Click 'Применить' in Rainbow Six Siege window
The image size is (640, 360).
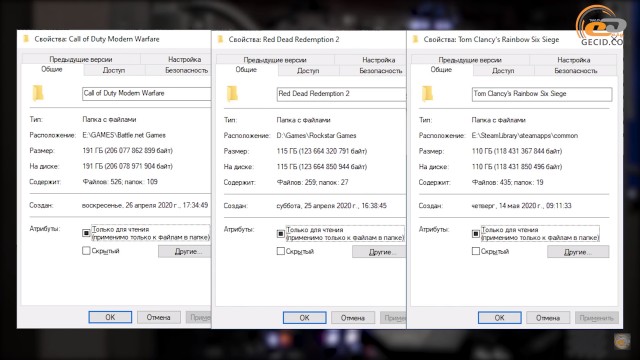coord(597,318)
